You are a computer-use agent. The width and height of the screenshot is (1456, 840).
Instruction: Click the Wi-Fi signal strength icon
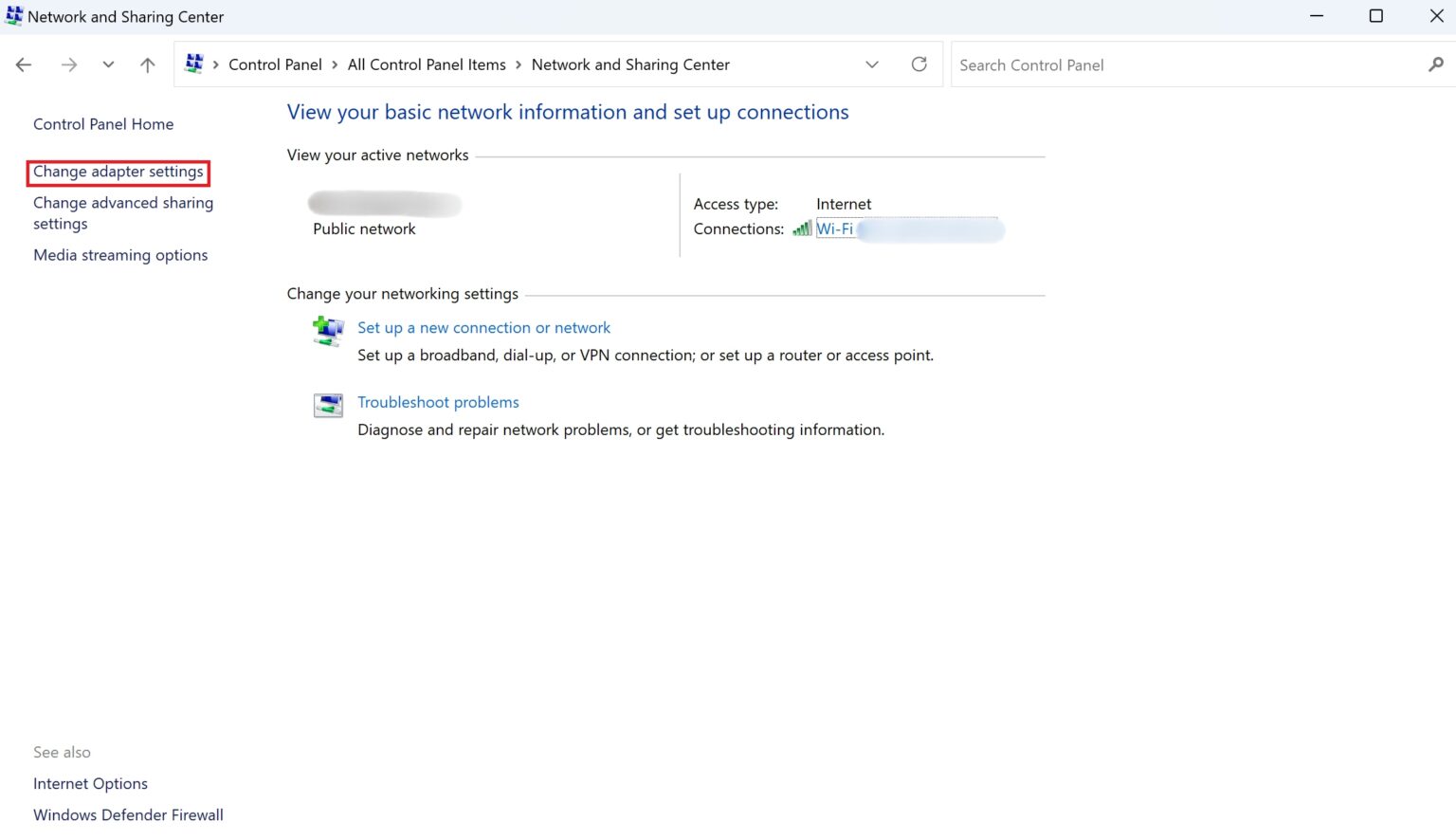point(802,228)
